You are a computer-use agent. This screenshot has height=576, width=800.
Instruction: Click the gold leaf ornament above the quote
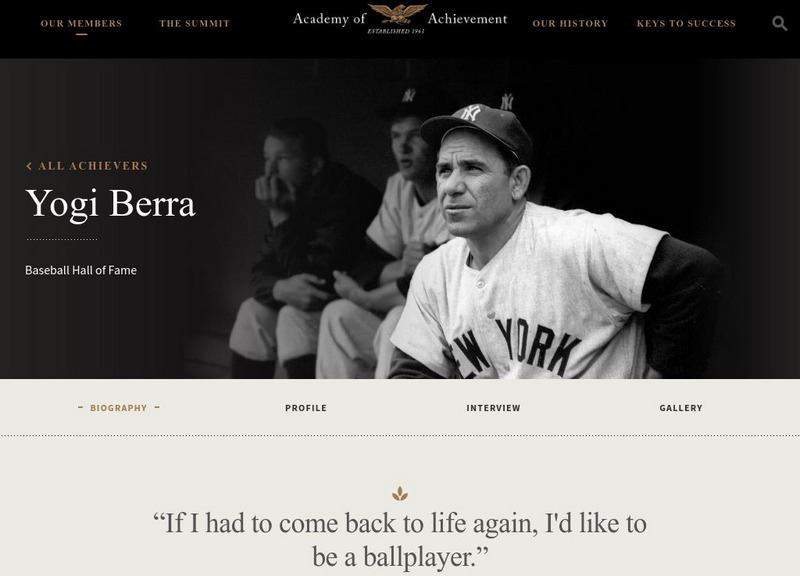click(x=400, y=493)
